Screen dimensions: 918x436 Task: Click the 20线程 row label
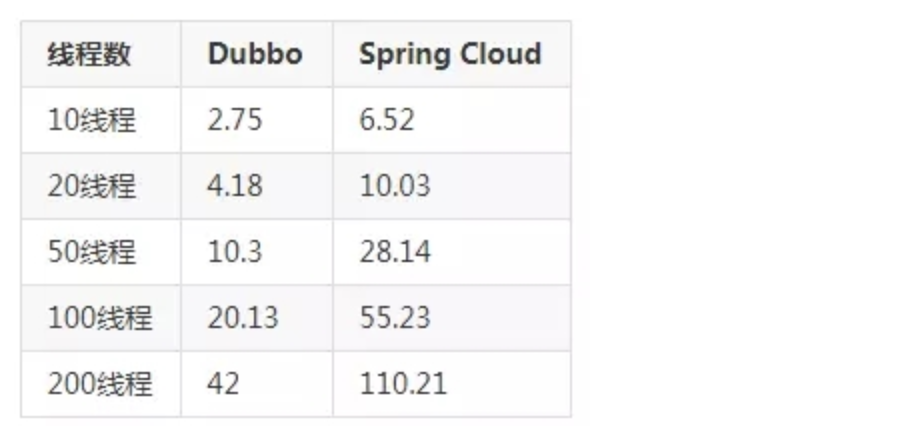pyautogui.click(x=91, y=186)
